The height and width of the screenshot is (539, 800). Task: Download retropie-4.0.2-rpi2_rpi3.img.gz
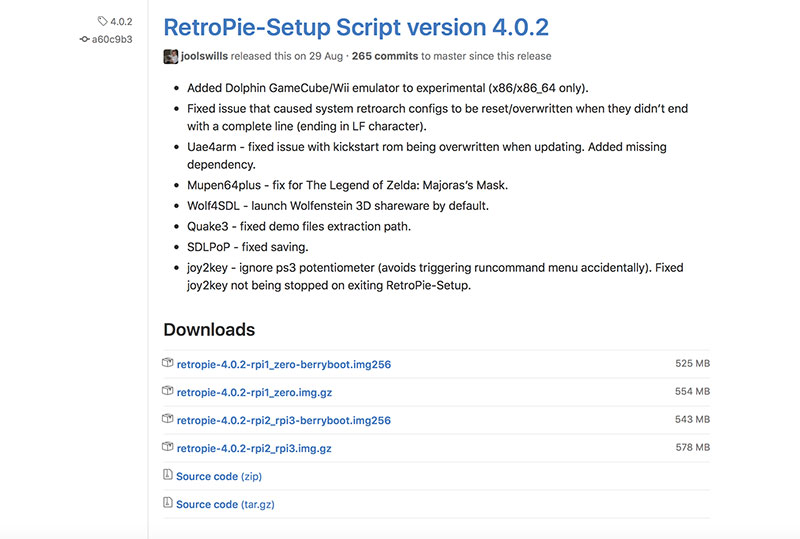tap(253, 449)
